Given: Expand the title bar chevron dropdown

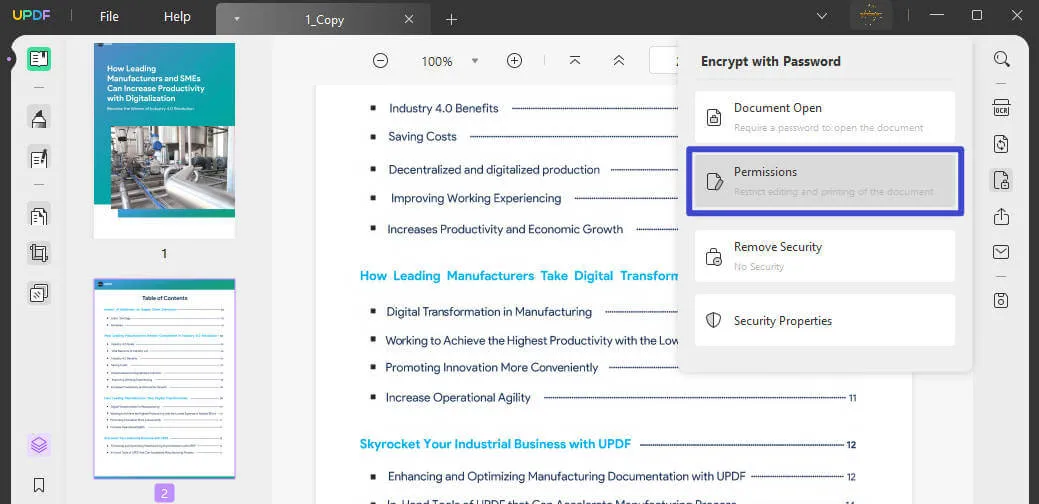Looking at the screenshot, I should pyautogui.click(x=822, y=16).
